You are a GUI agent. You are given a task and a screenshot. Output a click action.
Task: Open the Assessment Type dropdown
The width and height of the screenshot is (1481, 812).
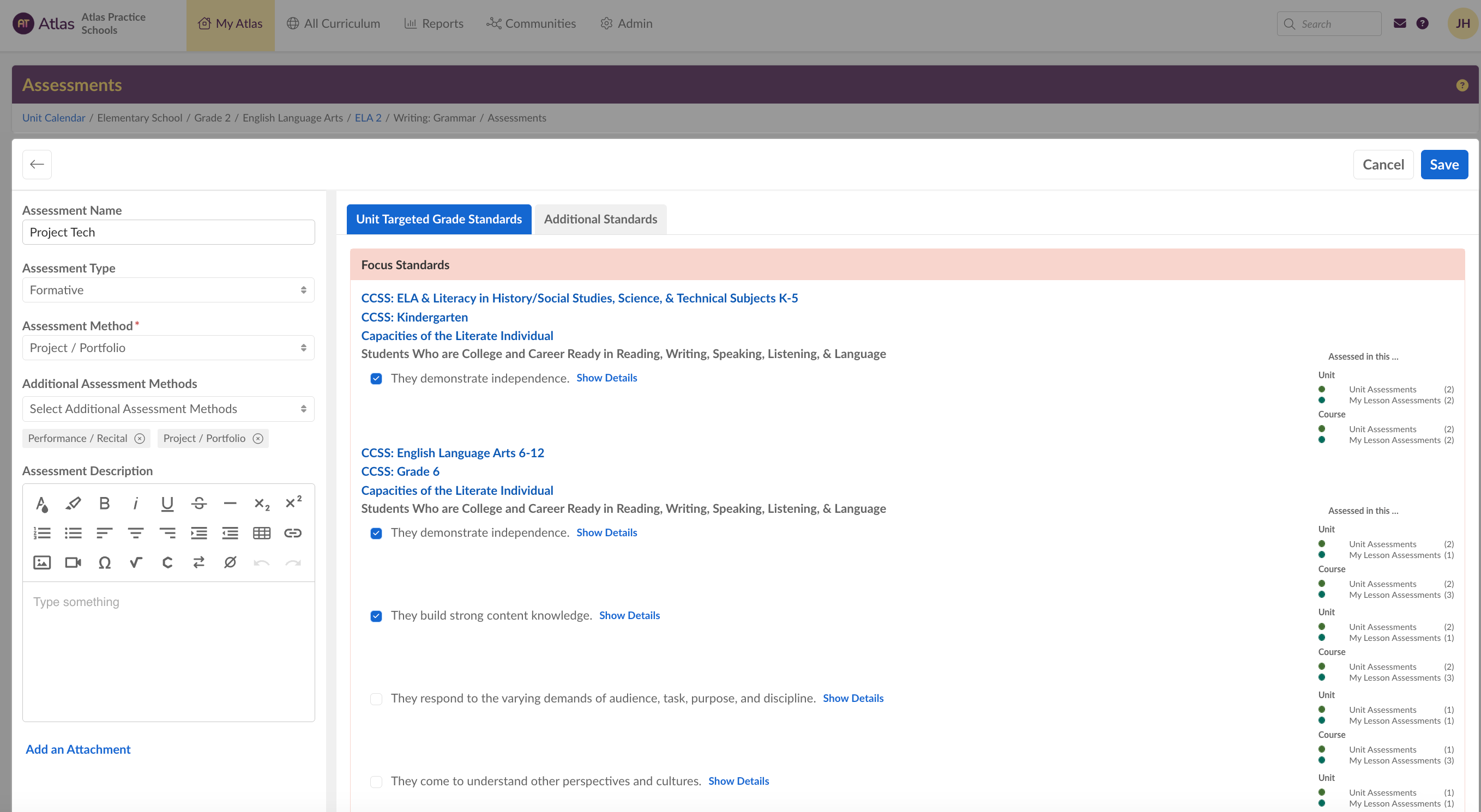tap(168, 290)
